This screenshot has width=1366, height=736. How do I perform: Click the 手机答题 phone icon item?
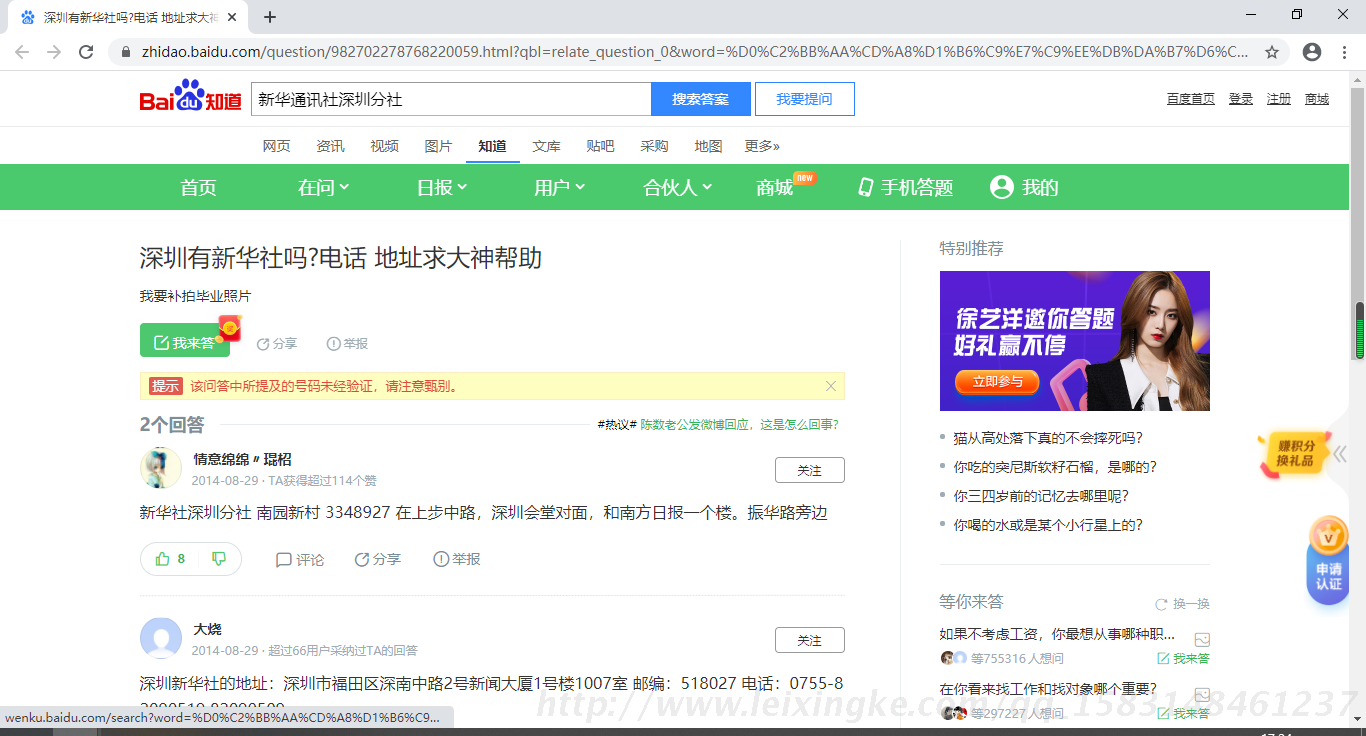(905, 187)
